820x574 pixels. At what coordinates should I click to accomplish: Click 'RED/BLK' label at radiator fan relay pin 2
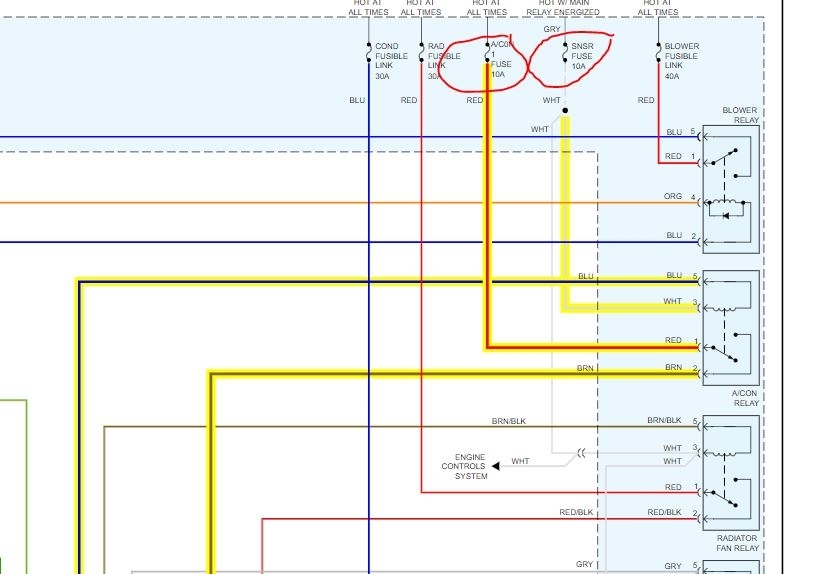664,512
